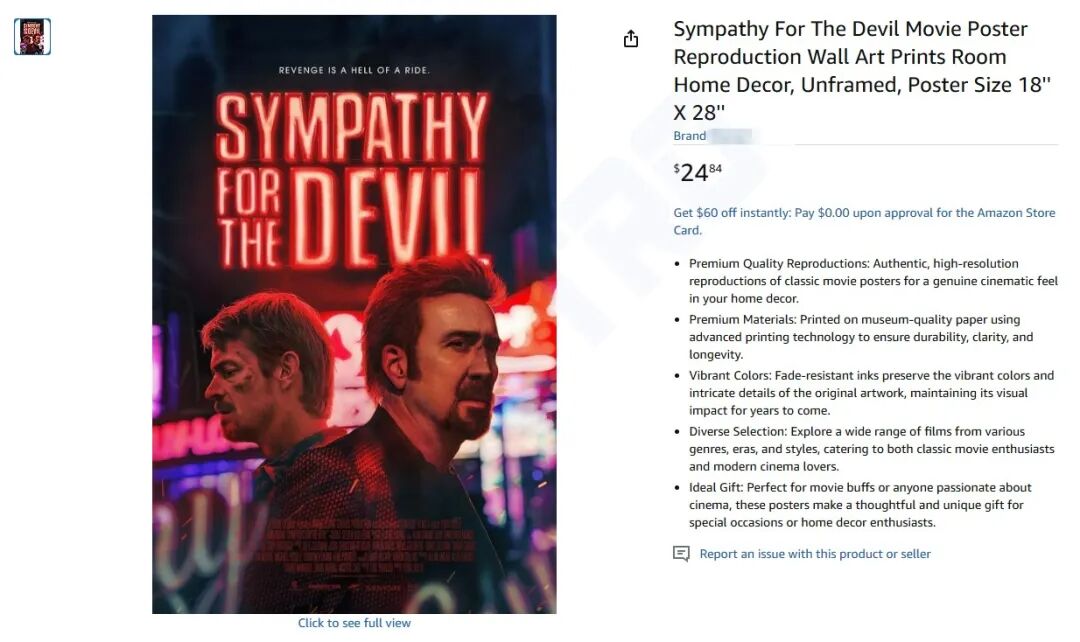Click the Diverse Selection bullet text
1080x642 pixels.
pos(871,448)
